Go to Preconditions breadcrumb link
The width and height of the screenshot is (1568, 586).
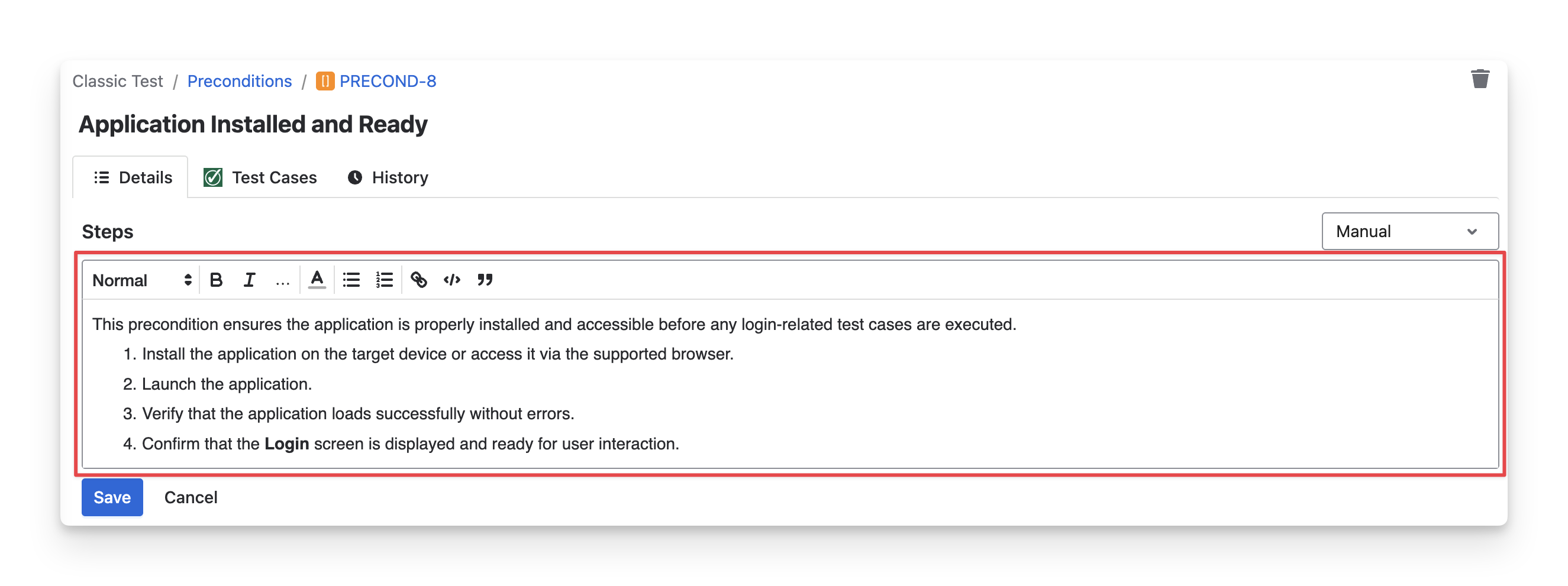[x=239, y=81]
